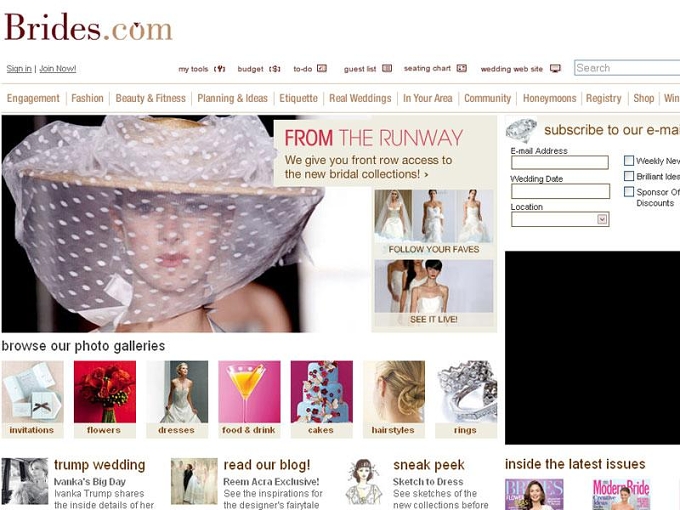Open the my tools link
The width and height of the screenshot is (680, 510).
pos(193,69)
